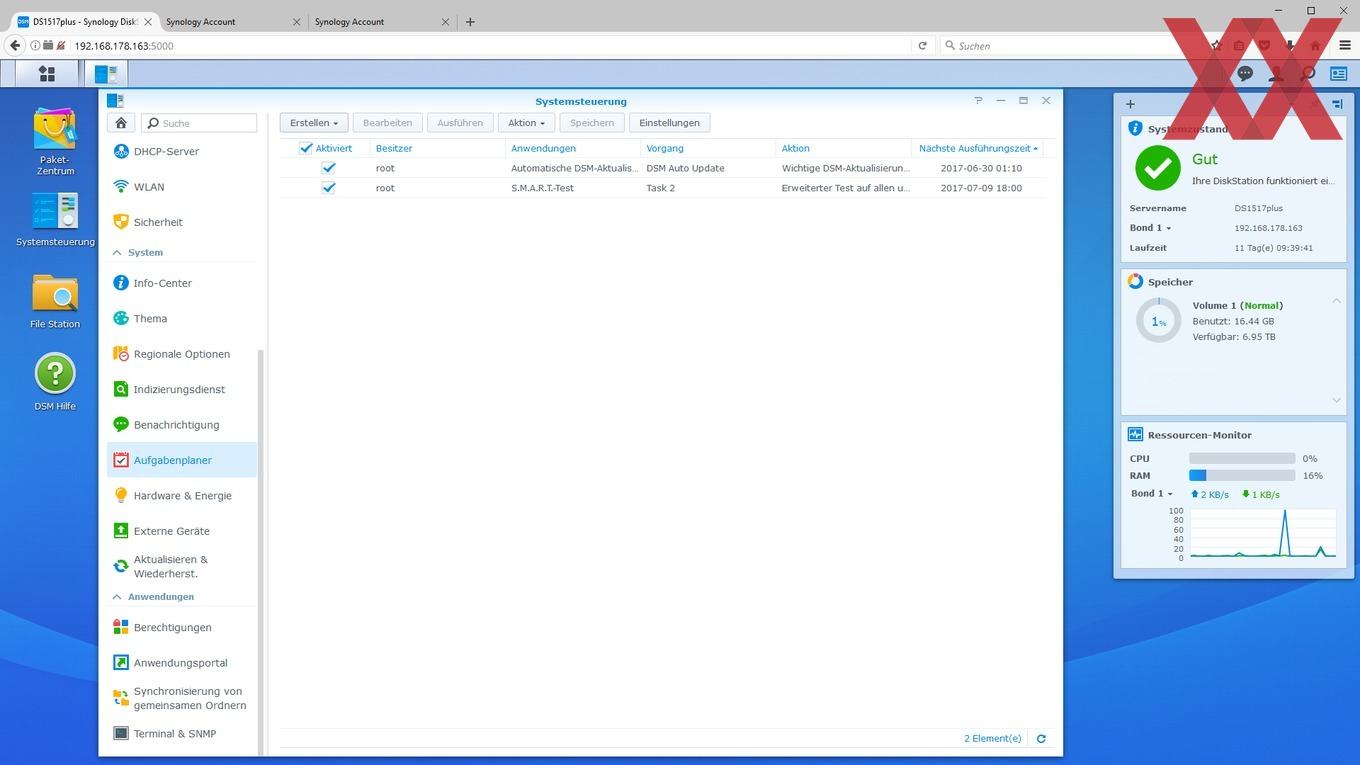This screenshot has height=765, width=1360.
Task: Select Aufgabenplaner in sidebar
Action: pos(181,460)
